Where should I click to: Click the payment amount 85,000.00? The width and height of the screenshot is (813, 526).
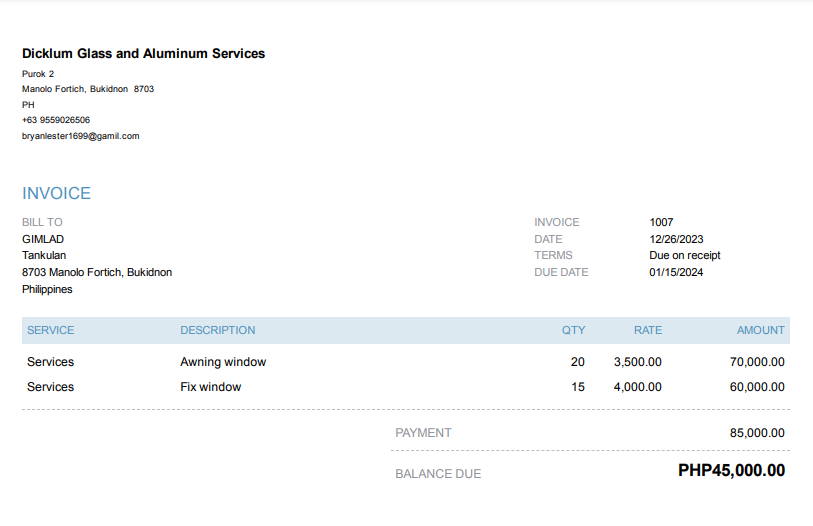pyautogui.click(x=757, y=433)
